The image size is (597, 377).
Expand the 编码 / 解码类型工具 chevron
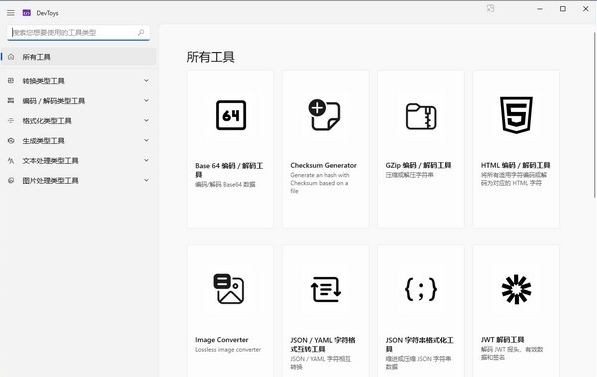pos(146,101)
